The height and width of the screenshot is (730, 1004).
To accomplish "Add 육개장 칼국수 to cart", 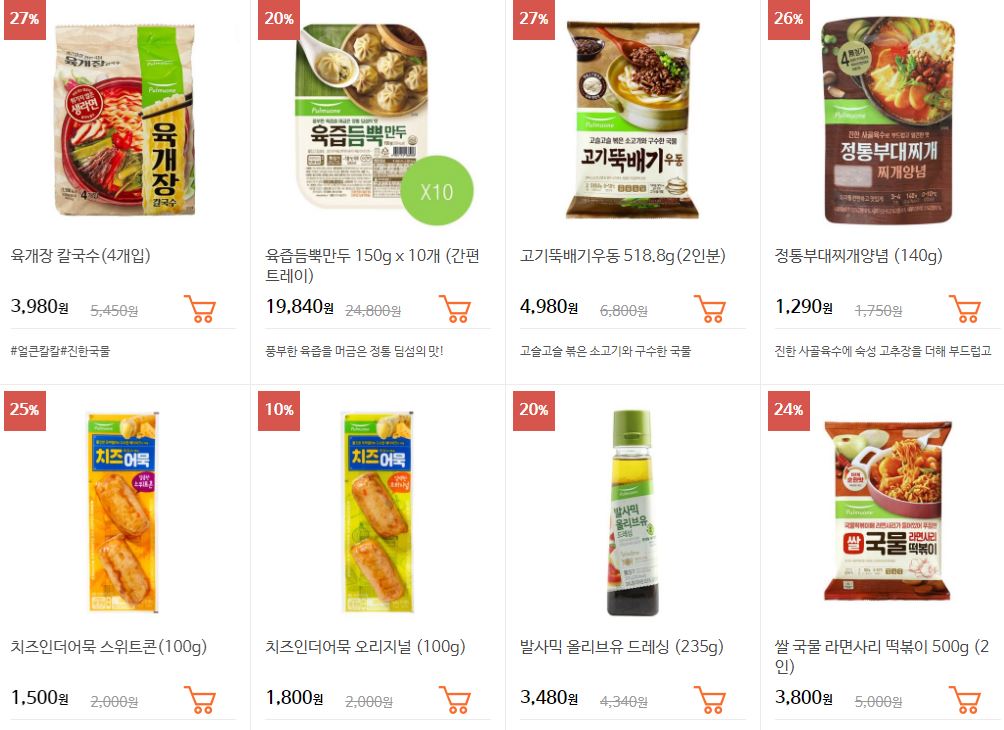I will (x=200, y=309).
